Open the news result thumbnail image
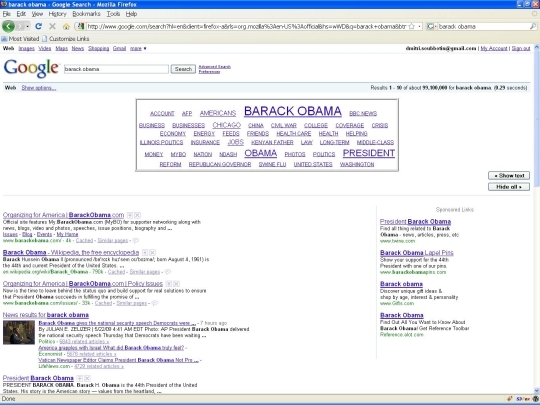 [19, 332]
